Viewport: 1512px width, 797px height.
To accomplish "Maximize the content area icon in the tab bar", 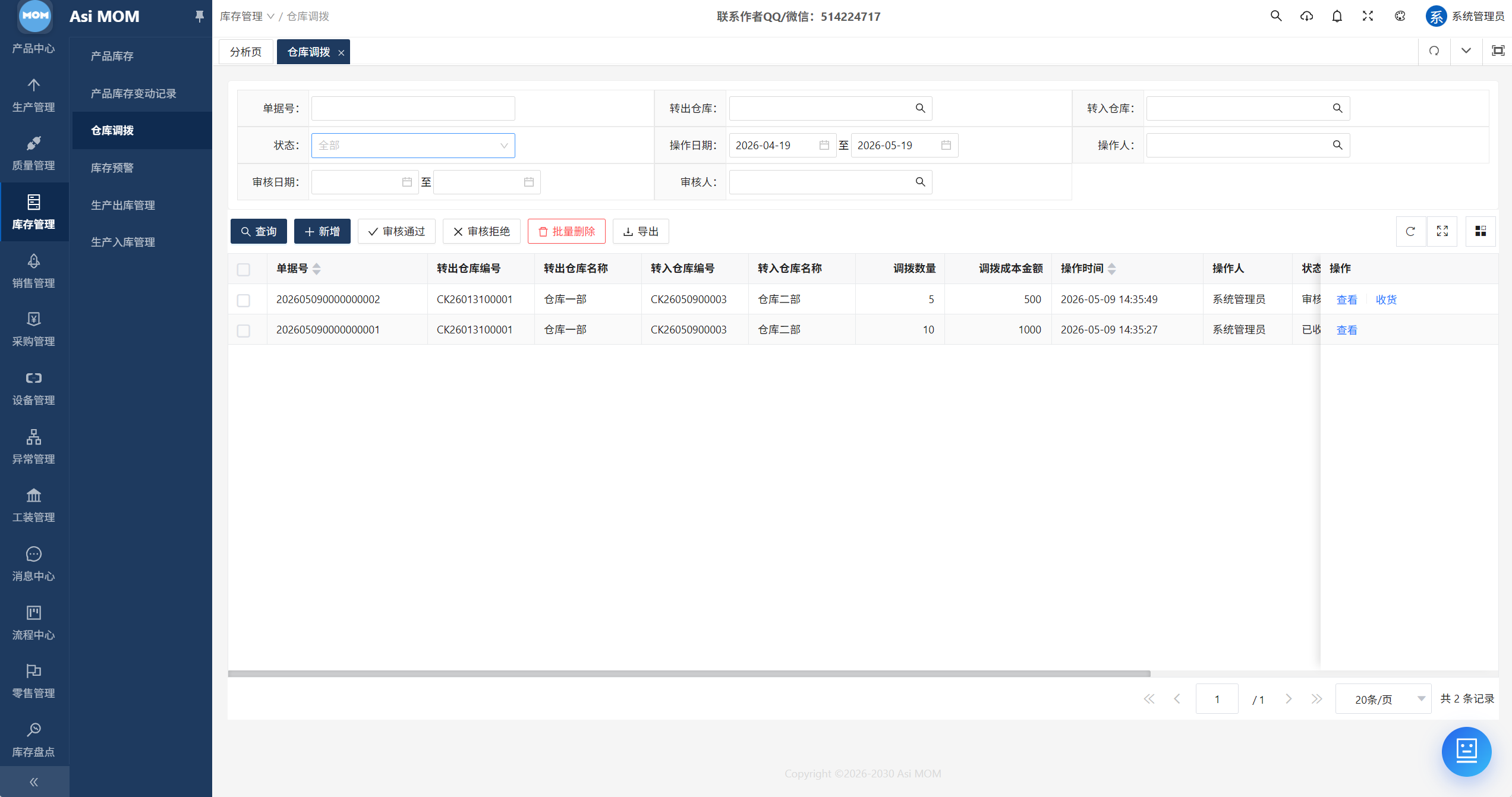I will click(1498, 51).
